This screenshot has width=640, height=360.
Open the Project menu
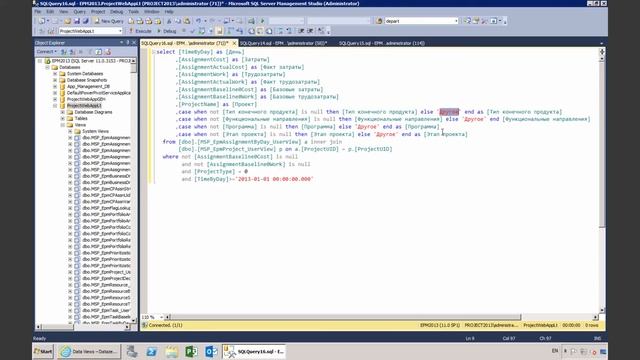click(x=98, y=12)
